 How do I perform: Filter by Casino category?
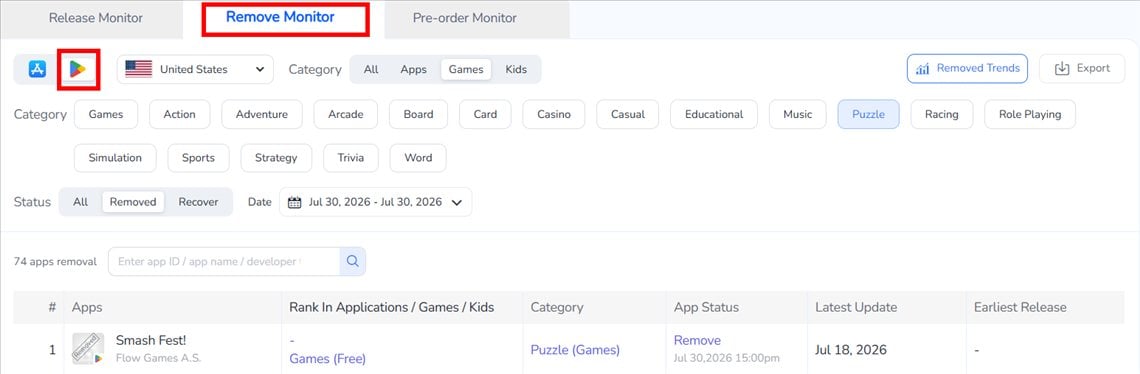[554, 114]
